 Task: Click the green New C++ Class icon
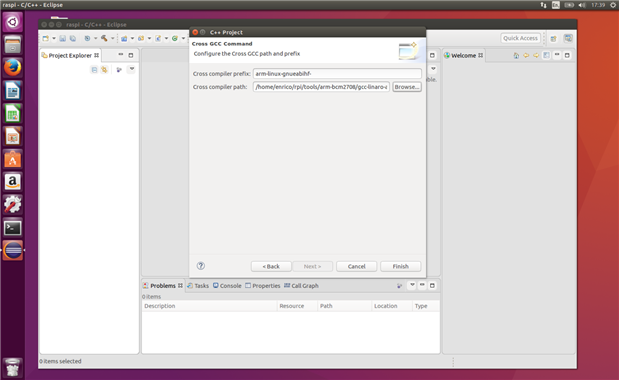click(175, 38)
